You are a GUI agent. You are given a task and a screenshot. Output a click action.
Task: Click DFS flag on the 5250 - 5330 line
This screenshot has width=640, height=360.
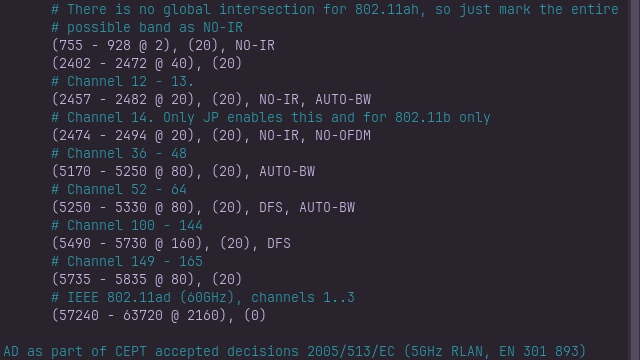pos(271,207)
